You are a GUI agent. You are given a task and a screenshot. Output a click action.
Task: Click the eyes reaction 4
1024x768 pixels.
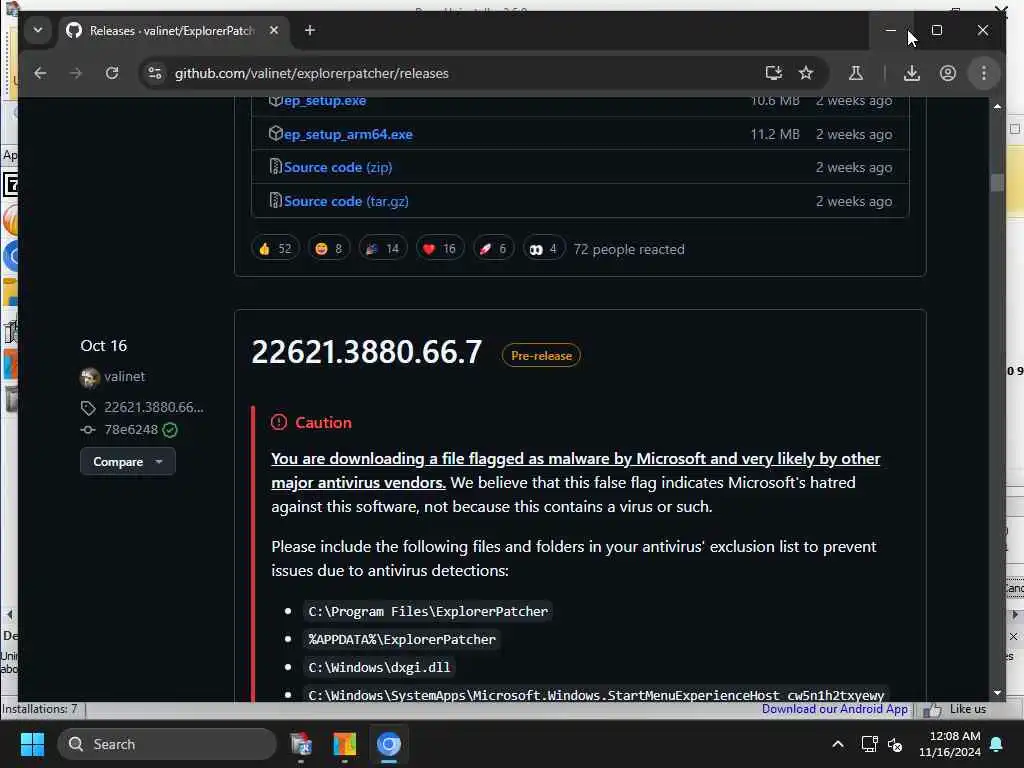tap(543, 249)
